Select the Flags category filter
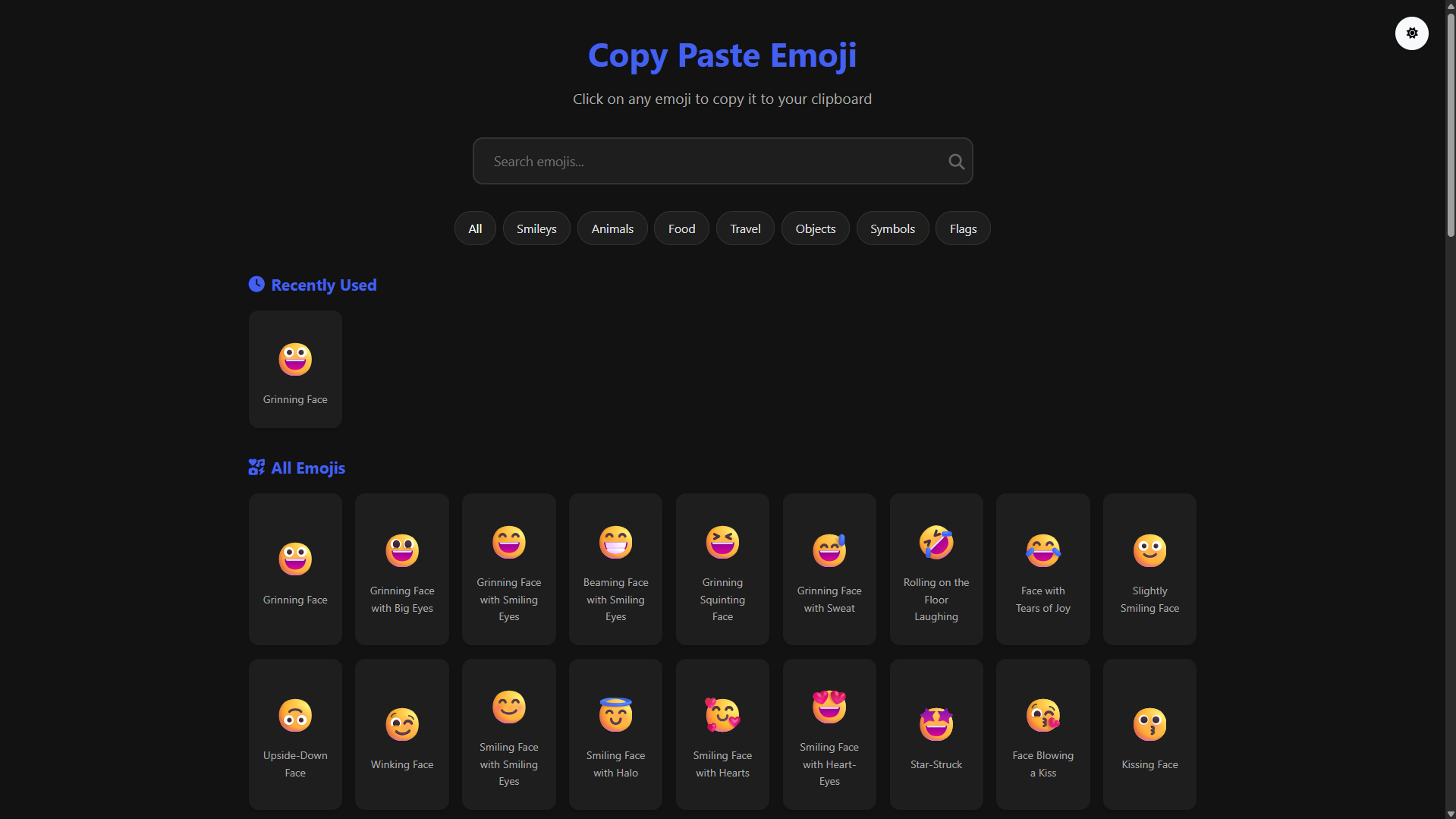The width and height of the screenshot is (1456, 819). tap(963, 228)
